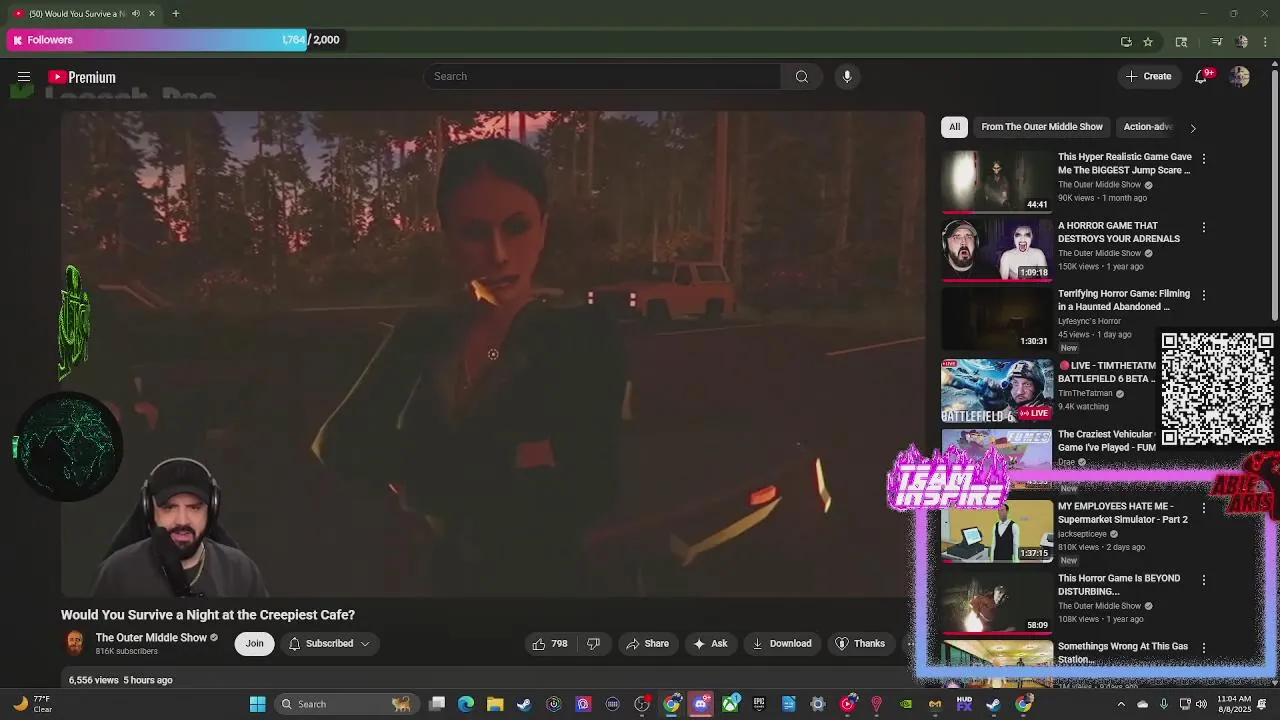
Task: Open the Ask feature
Action: (x=710, y=644)
